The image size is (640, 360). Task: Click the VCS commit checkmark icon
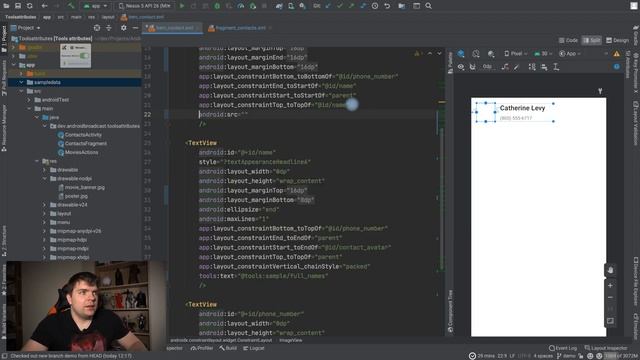click(340, 6)
